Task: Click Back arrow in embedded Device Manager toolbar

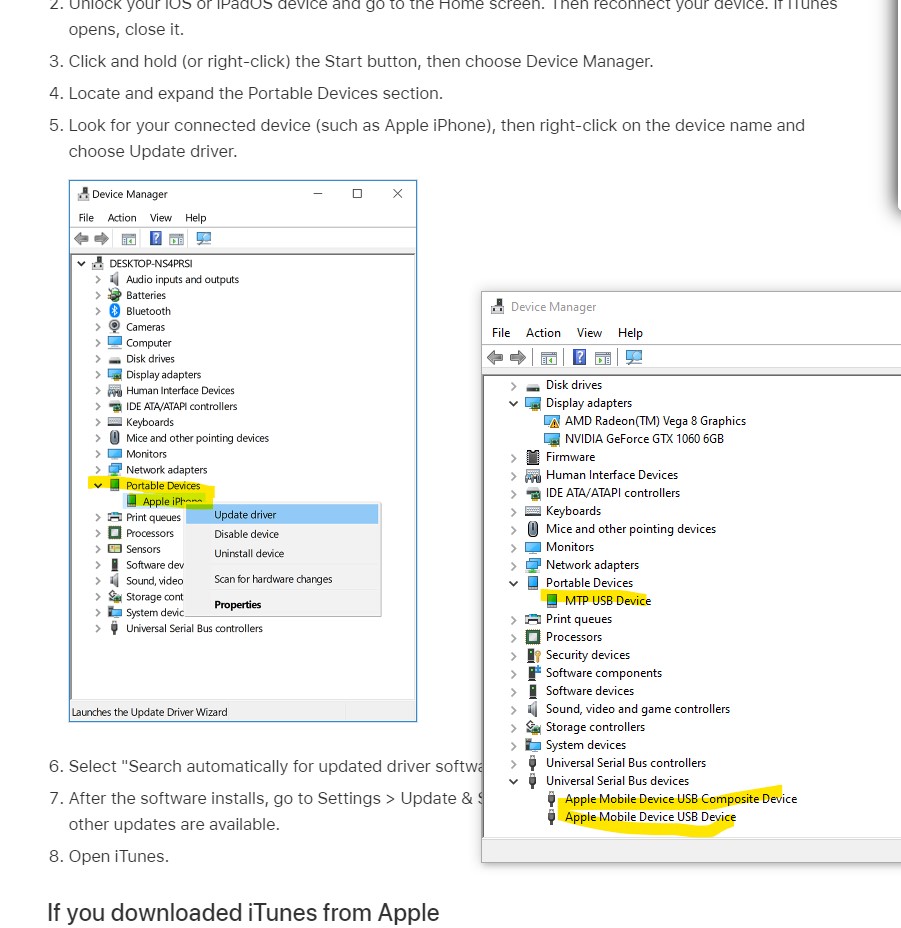Action: [81, 239]
